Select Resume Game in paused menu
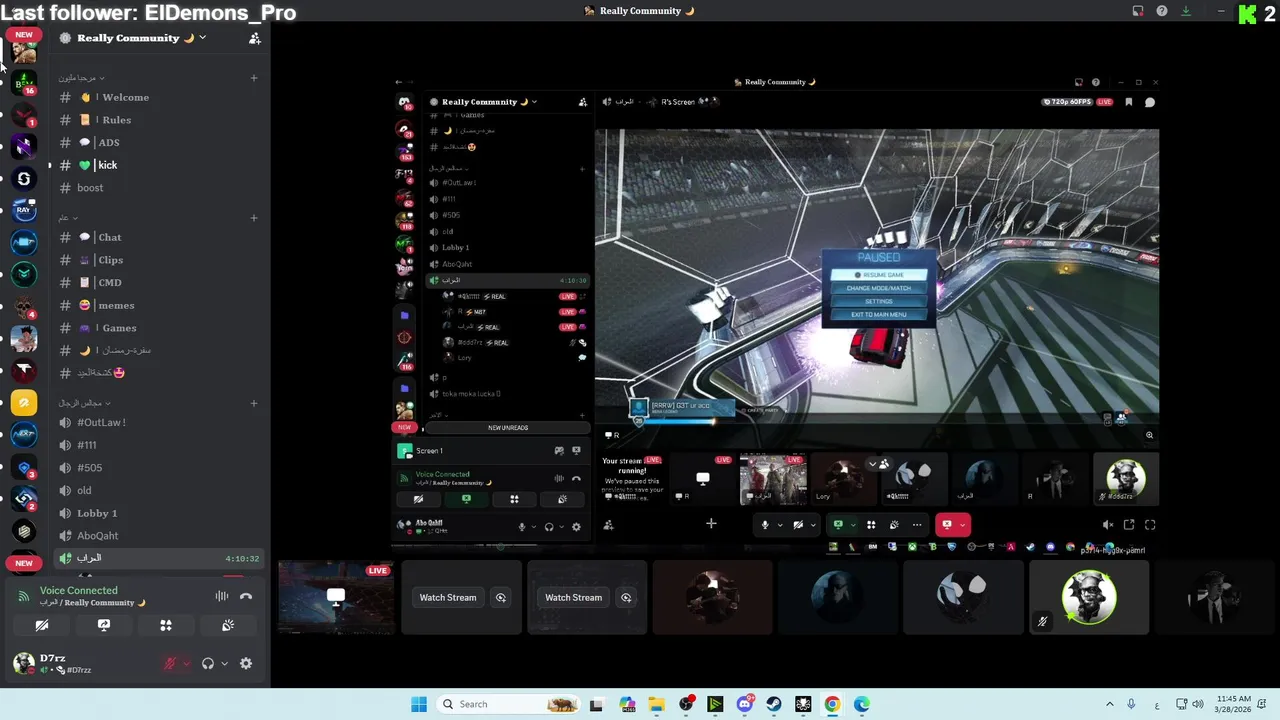 click(x=879, y=275)
